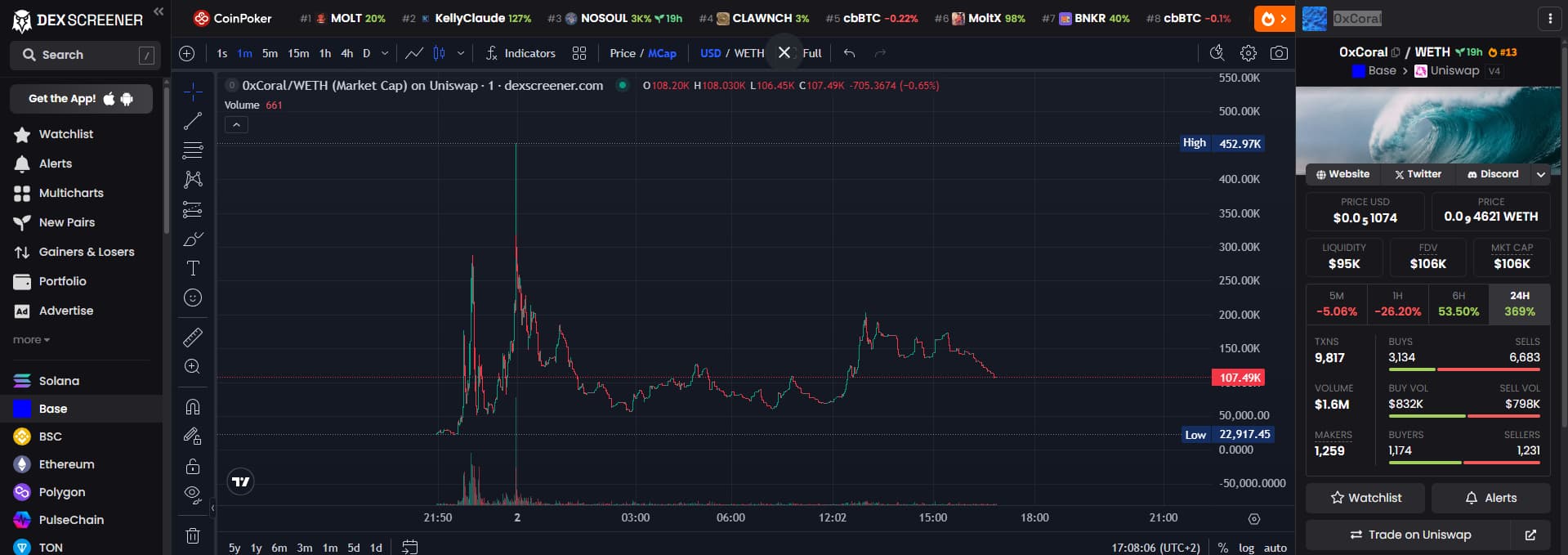The height and width of the screenshot is (555, 1568).
Task: Open the emoji icons tool
Action: pos(193,298)
